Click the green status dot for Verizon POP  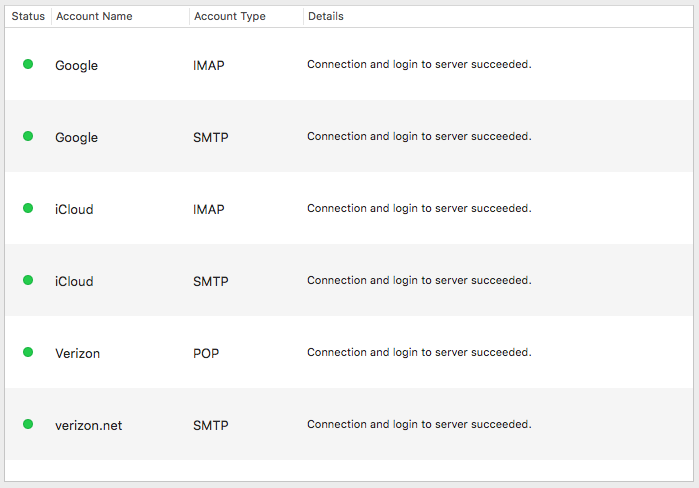tap(28, 353)
